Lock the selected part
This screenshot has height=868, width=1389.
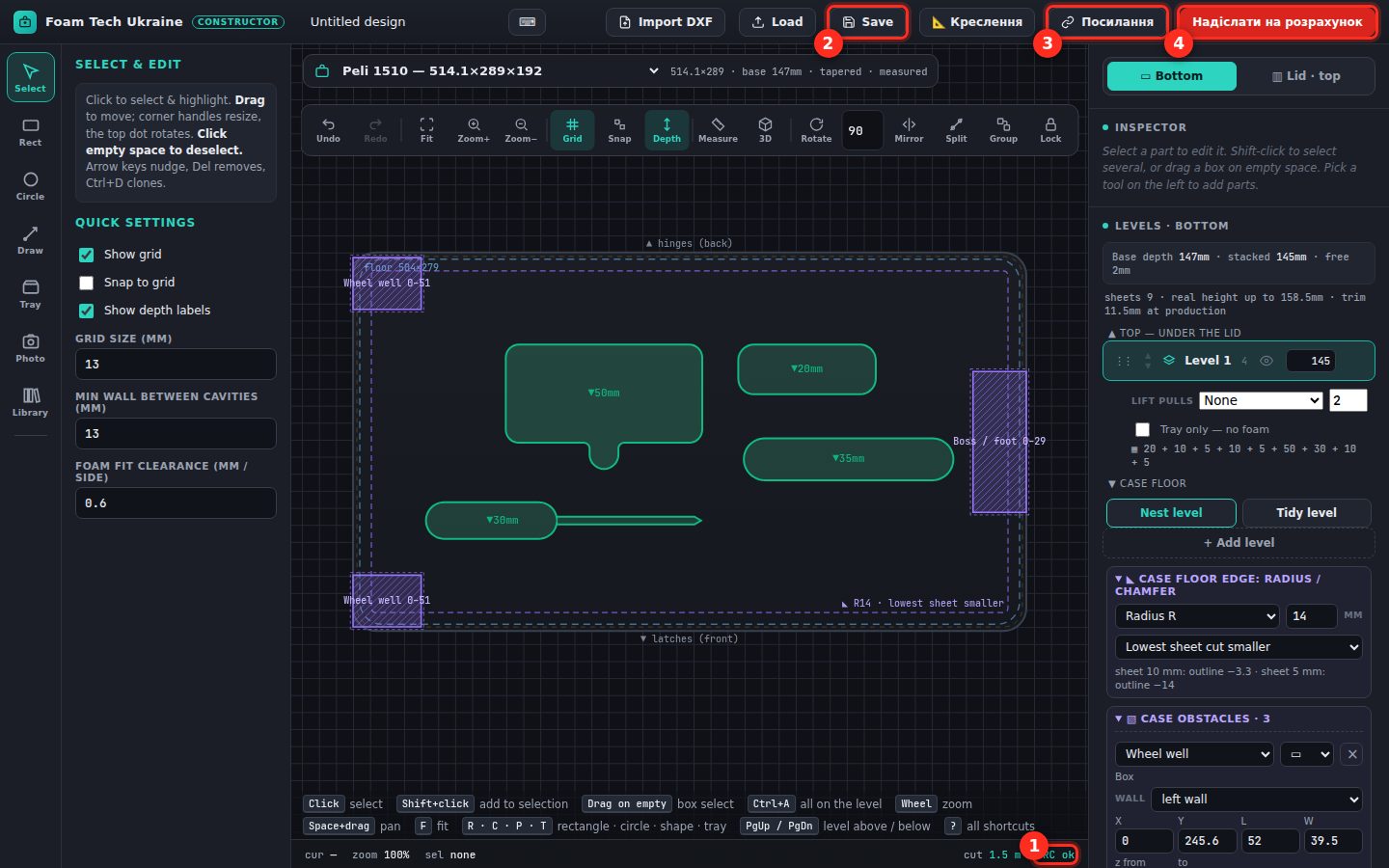pos(1050,130)
